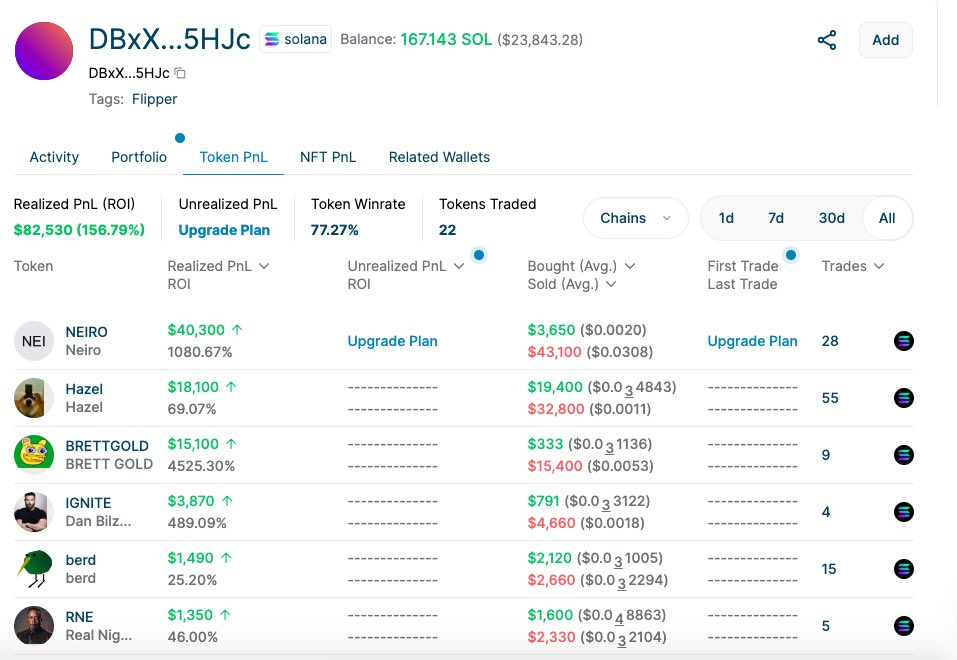957x660 pixels.
Task: Click the Add button
Action: pyautogui.click(x=886, y=40)
